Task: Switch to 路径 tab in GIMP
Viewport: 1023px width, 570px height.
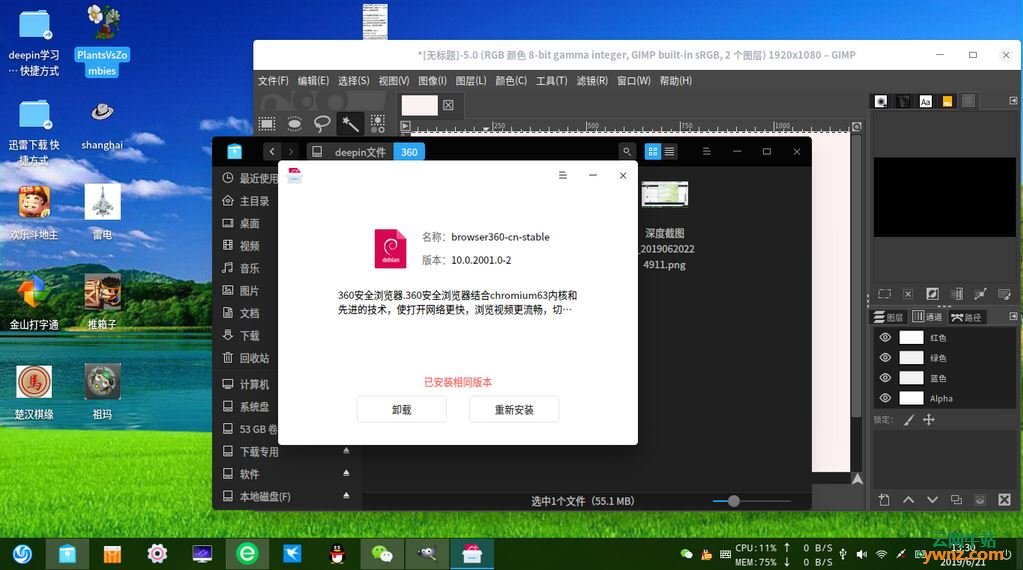Action: (966, 317)
